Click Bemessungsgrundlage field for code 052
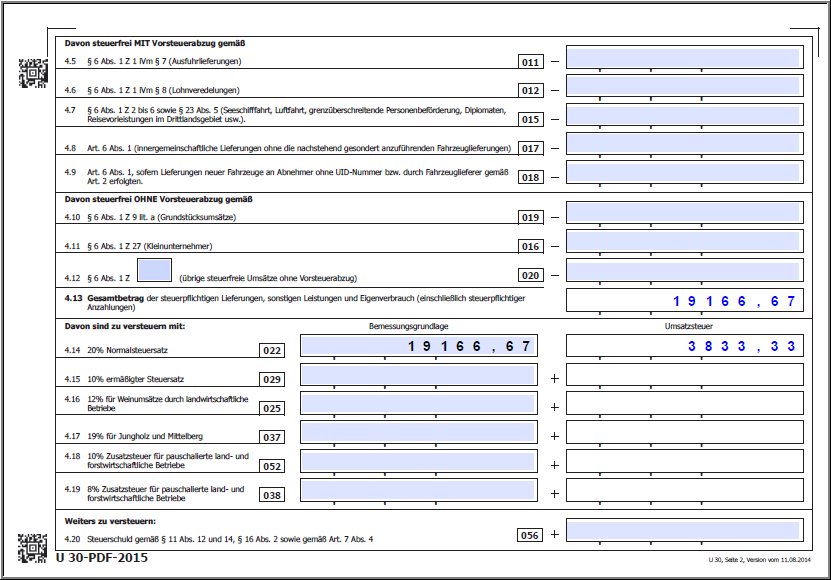 click(419, 461)
